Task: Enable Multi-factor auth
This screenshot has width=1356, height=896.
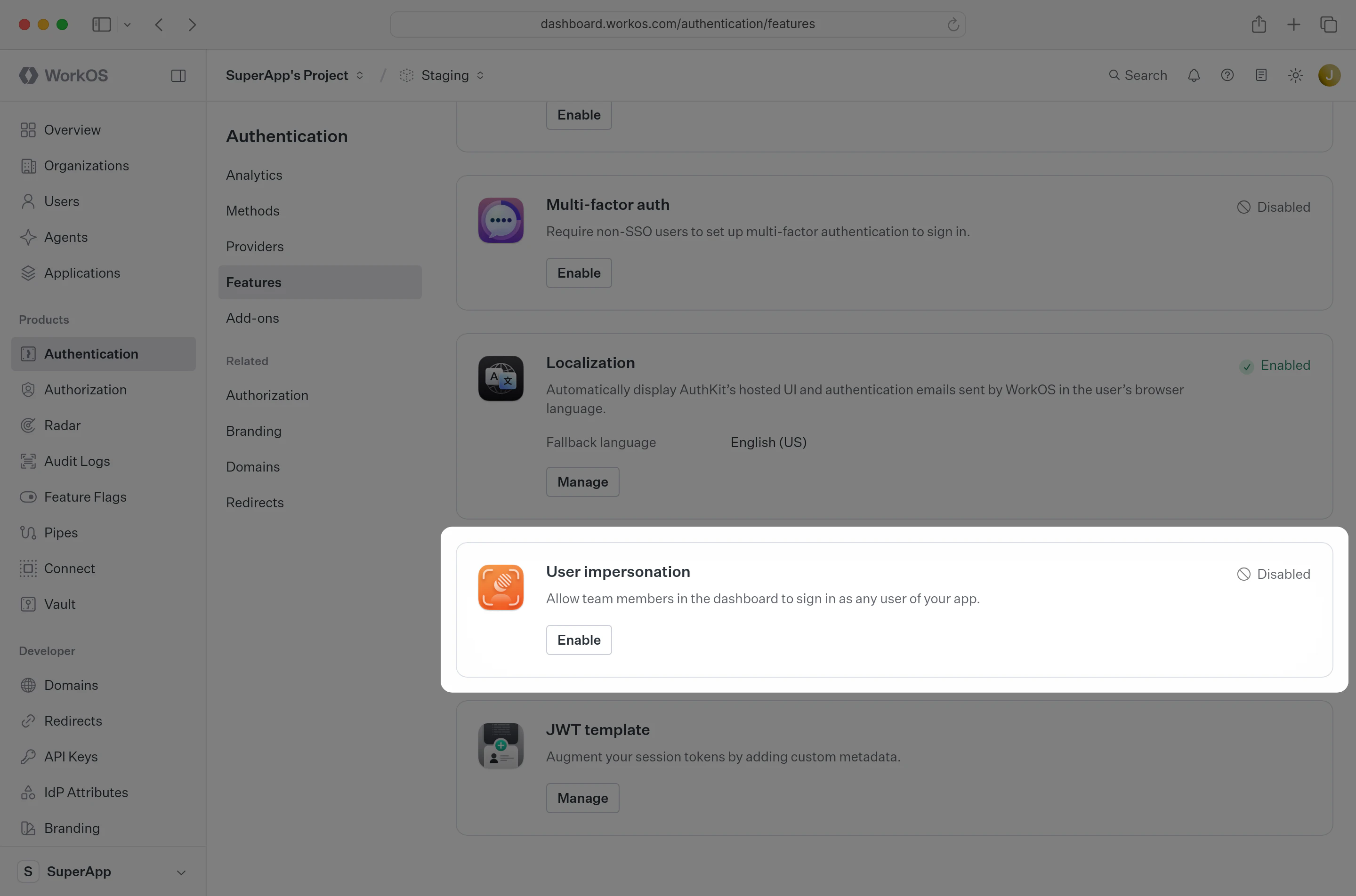Action: pyautogui.click(x=579, y=273)
